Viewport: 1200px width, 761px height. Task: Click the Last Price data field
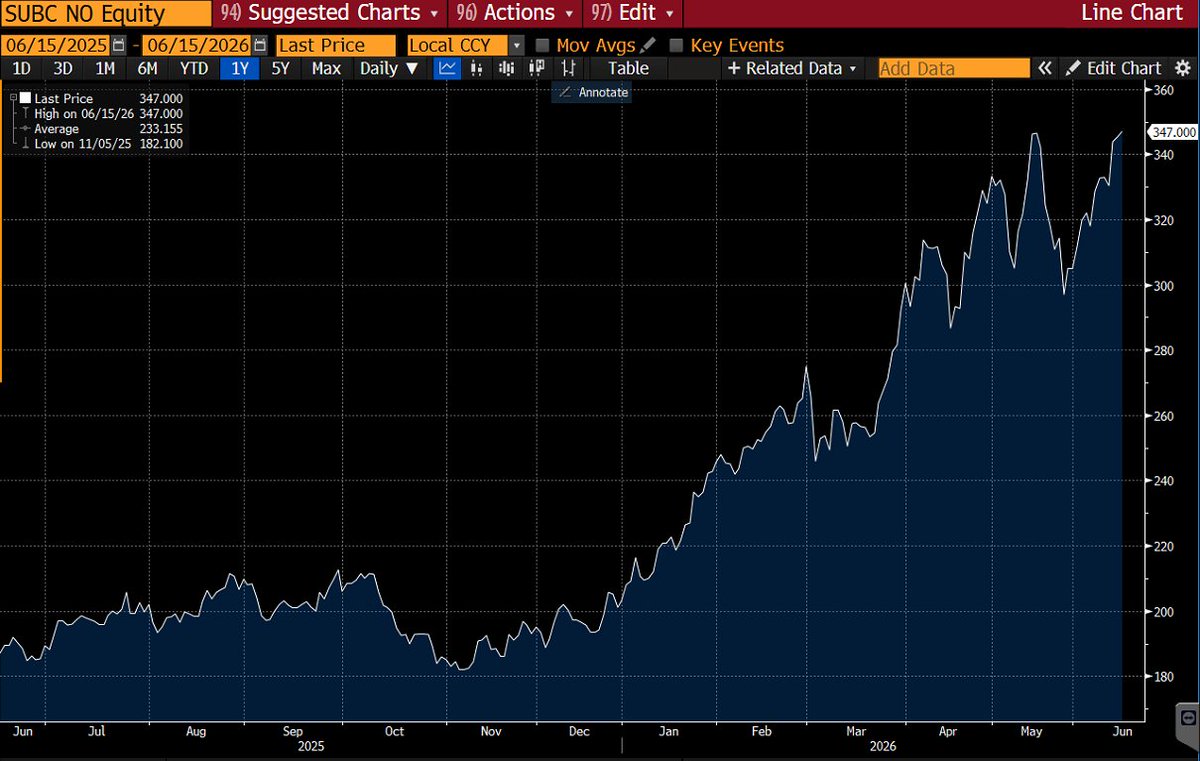pyautogui.click(x=336, y=45)
